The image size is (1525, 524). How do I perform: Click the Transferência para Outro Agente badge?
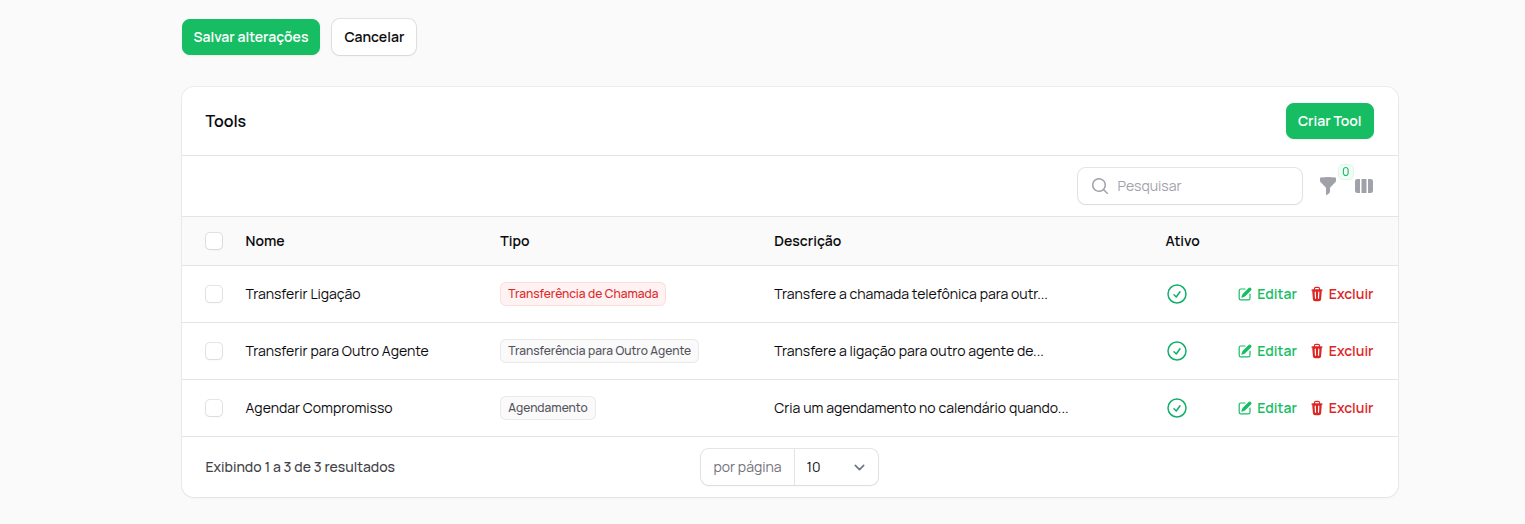pos(599,351)
